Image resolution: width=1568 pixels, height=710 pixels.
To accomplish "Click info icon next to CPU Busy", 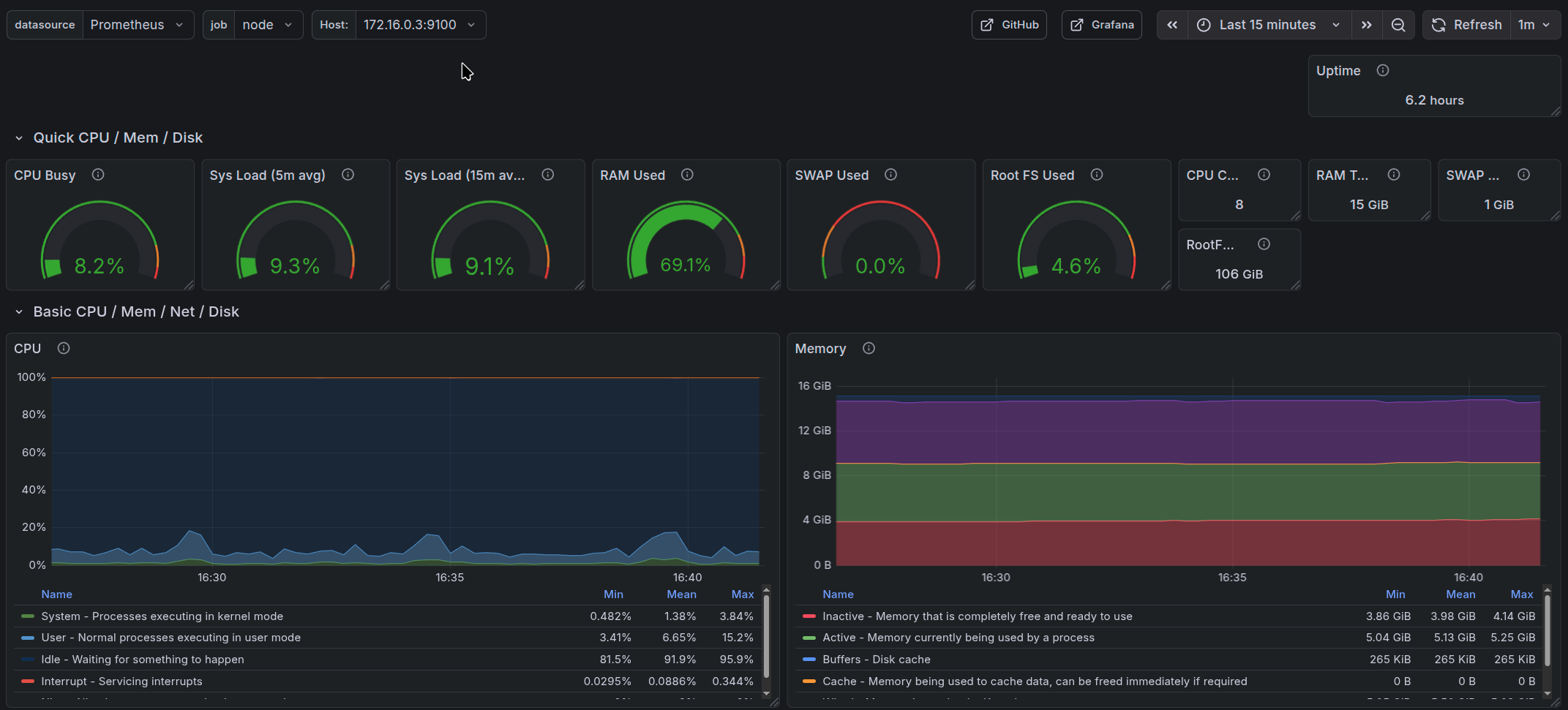I will tap(98, 175).
